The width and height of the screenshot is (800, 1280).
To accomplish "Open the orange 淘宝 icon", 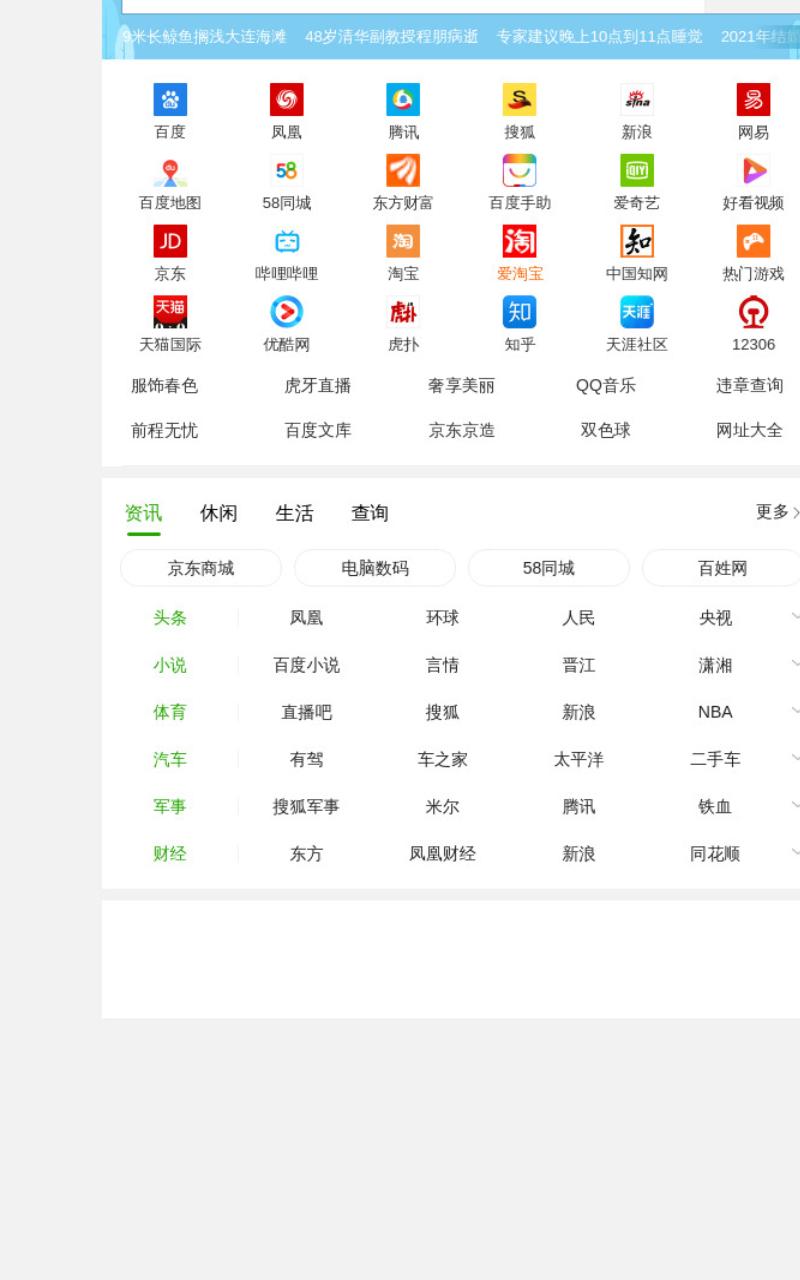I will click(403, 241).
